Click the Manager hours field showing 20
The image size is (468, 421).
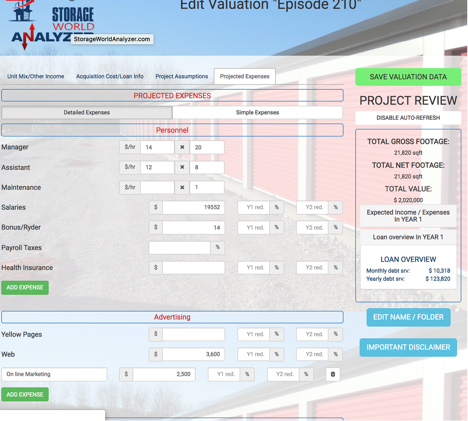(x=207, y=147)
